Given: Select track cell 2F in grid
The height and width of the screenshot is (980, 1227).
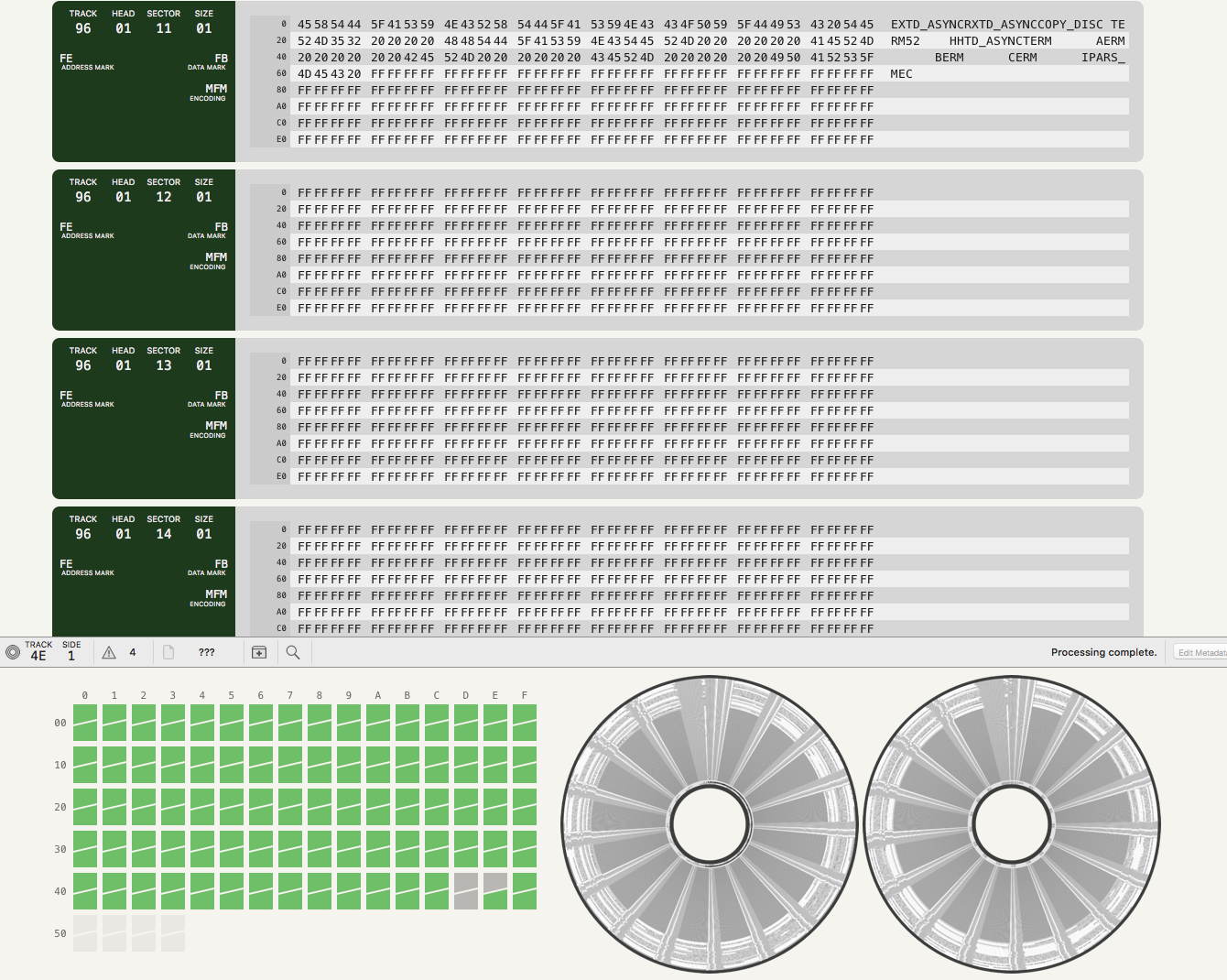Looking at the screenshot, I should 525,807.
